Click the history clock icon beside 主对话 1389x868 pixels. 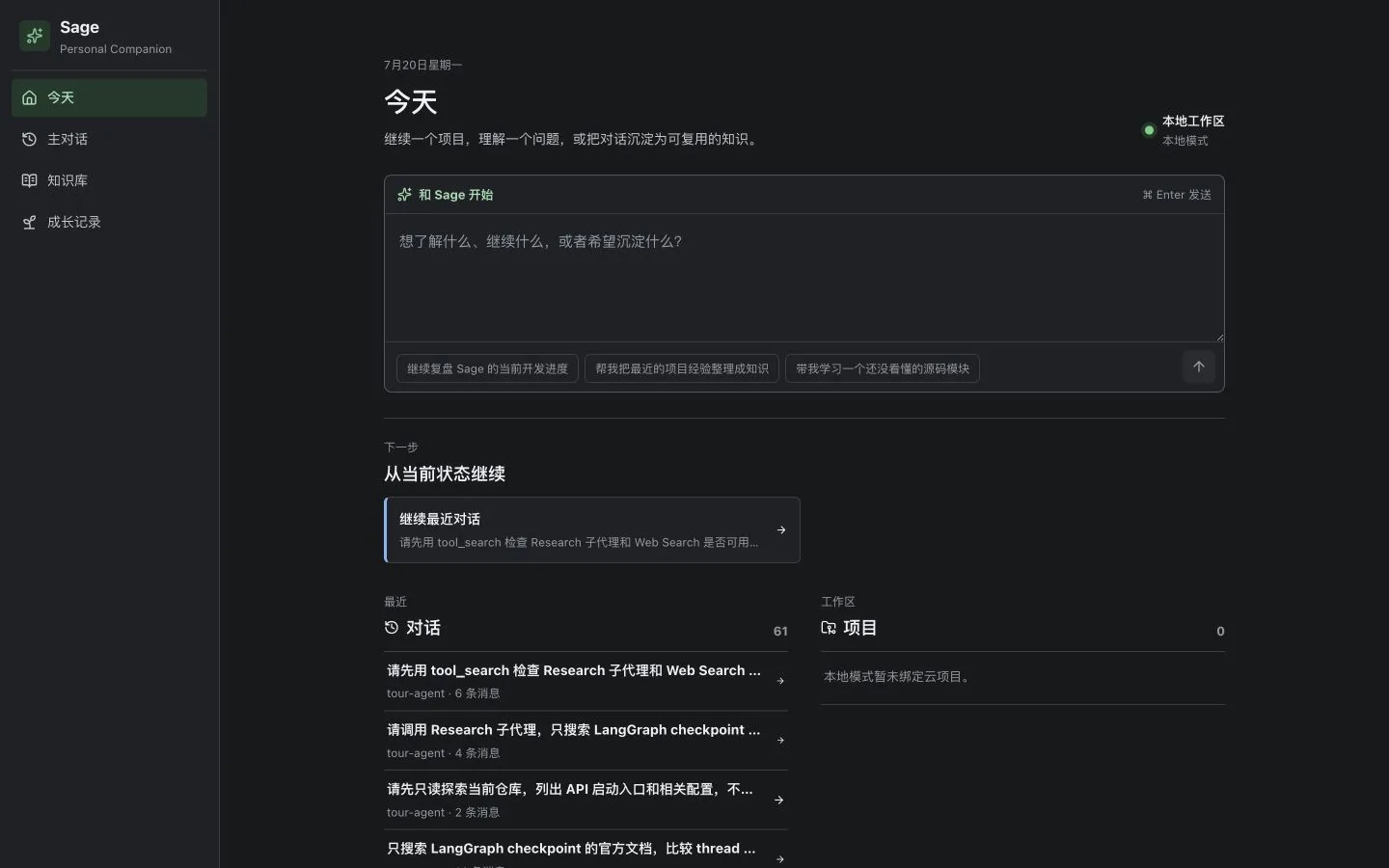[30, 139]
